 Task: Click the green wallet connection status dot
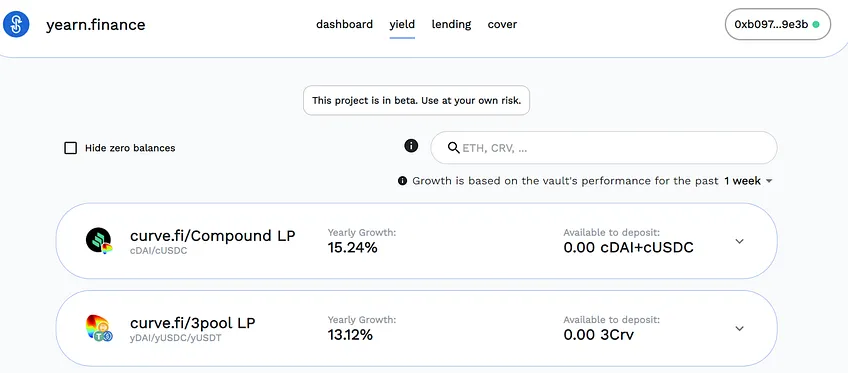click(x=816, y=24)
